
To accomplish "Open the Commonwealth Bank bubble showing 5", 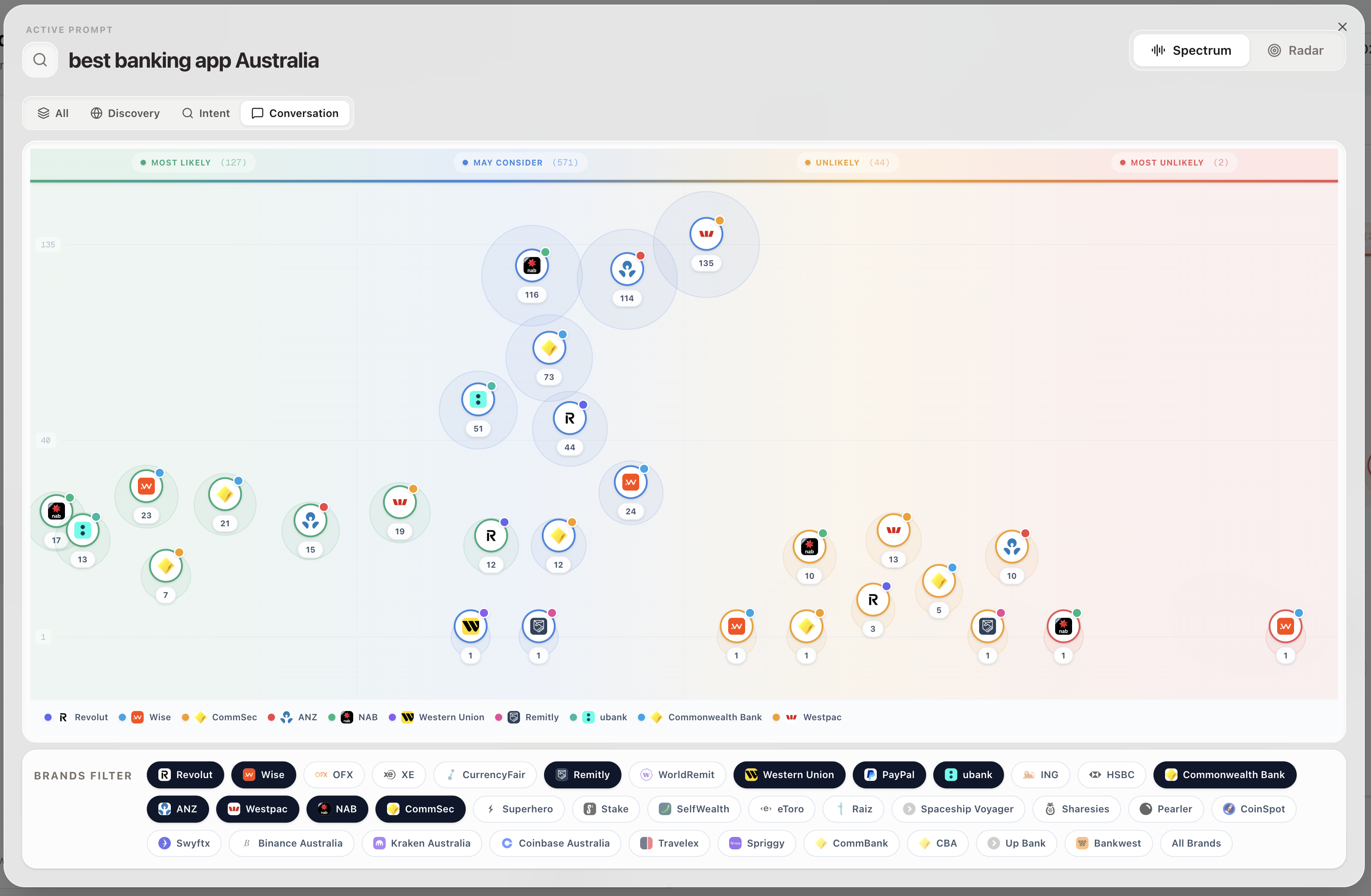I will pos(939,581).
